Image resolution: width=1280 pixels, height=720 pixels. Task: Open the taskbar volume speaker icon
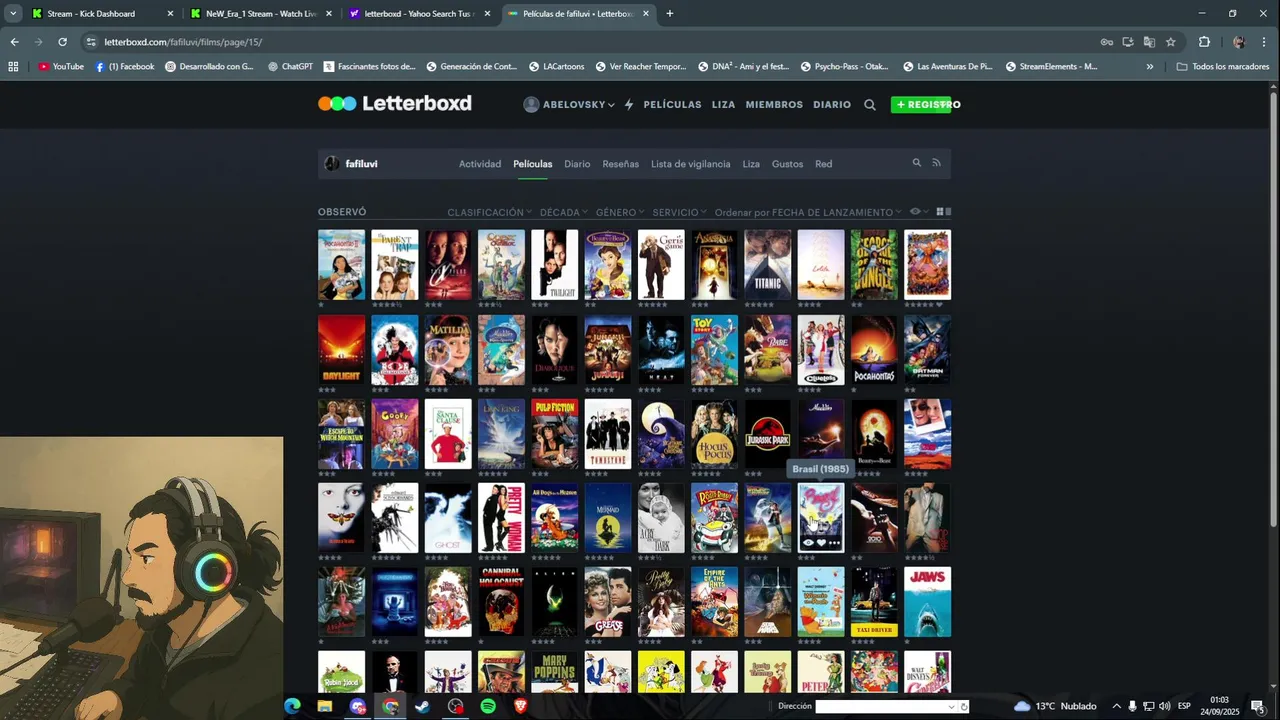point(1165,706)
